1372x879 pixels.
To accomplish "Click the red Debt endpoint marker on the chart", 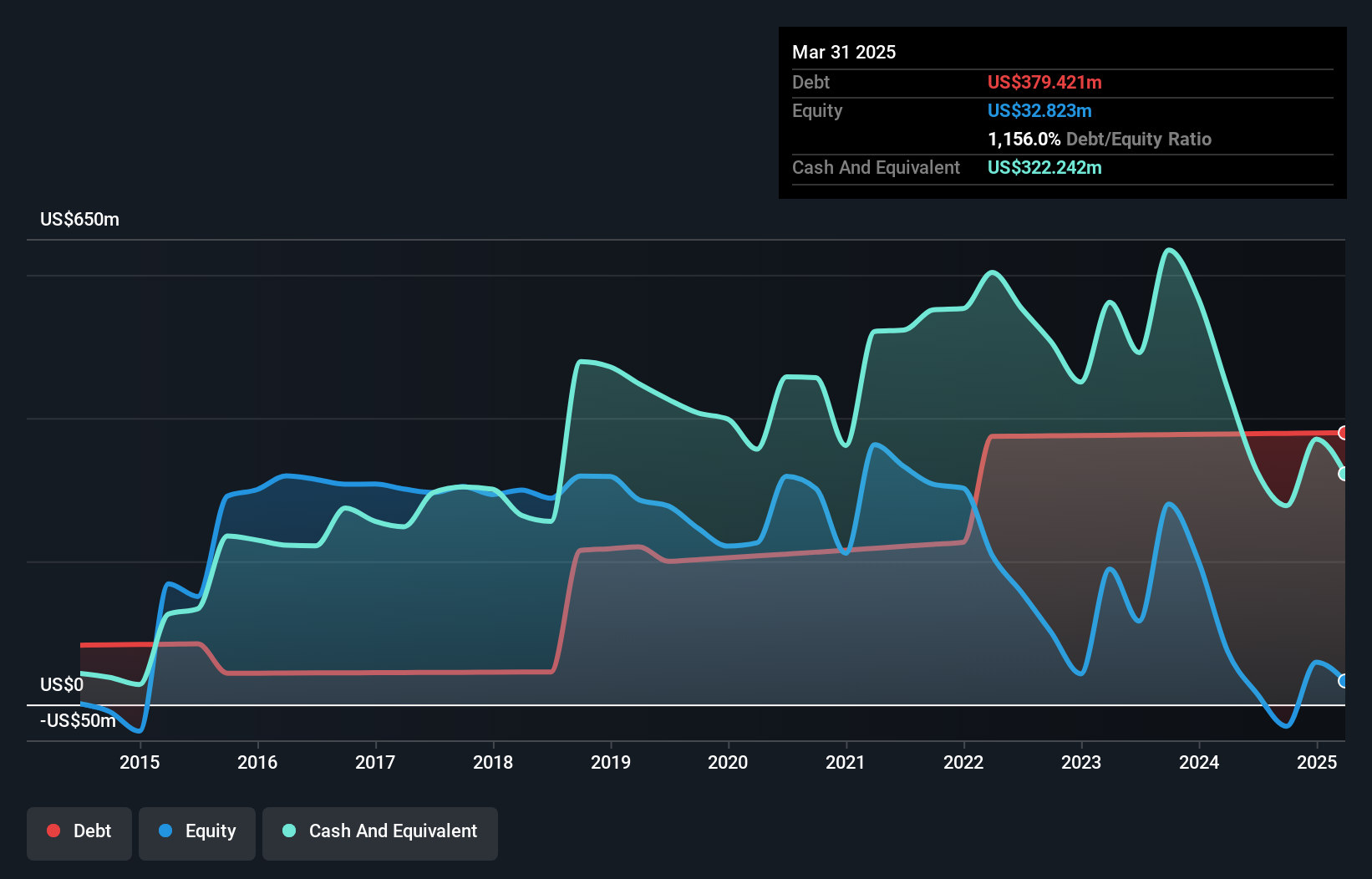I will (x=1343, y=433).
